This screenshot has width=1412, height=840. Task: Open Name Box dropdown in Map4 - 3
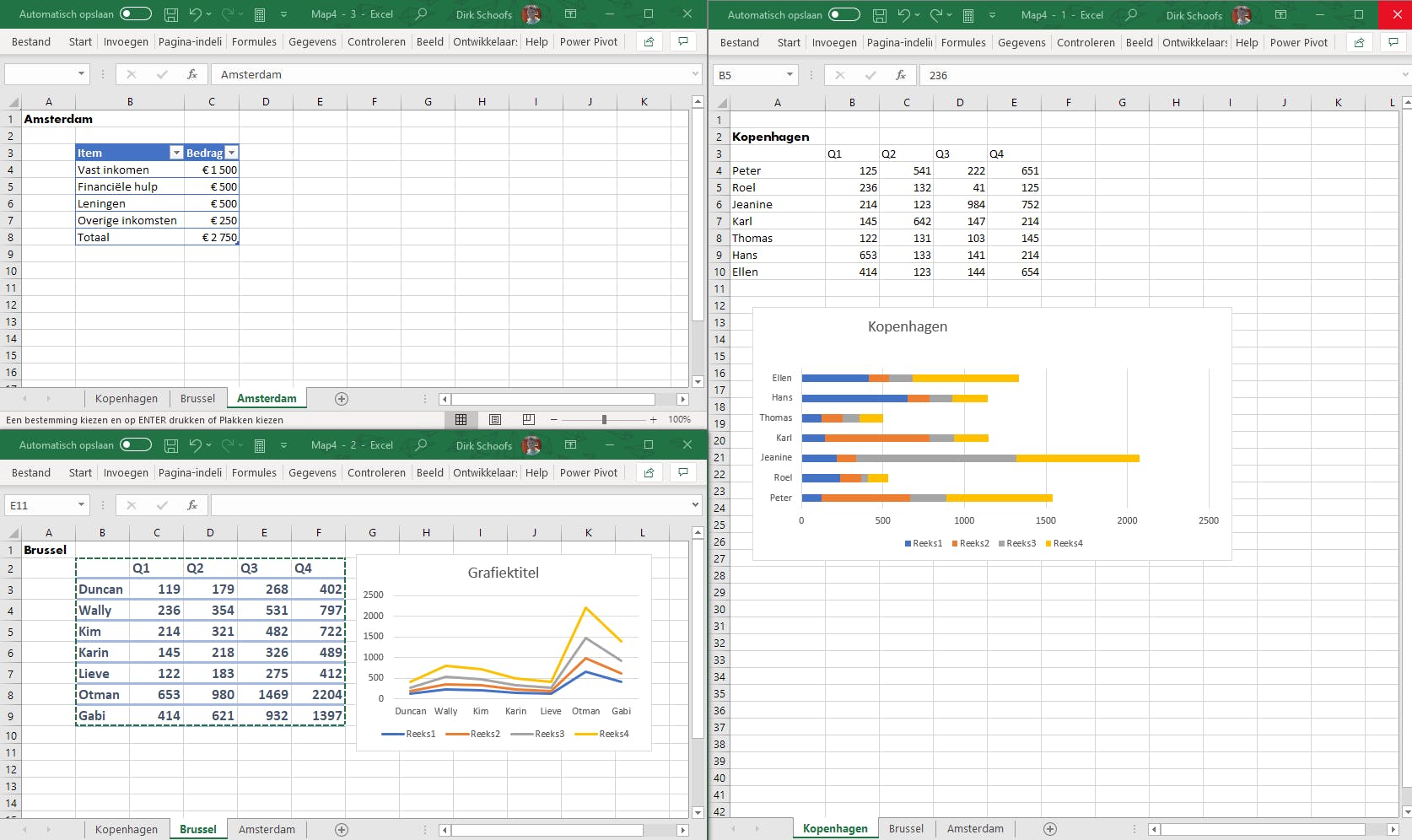(x=82, y=74)
